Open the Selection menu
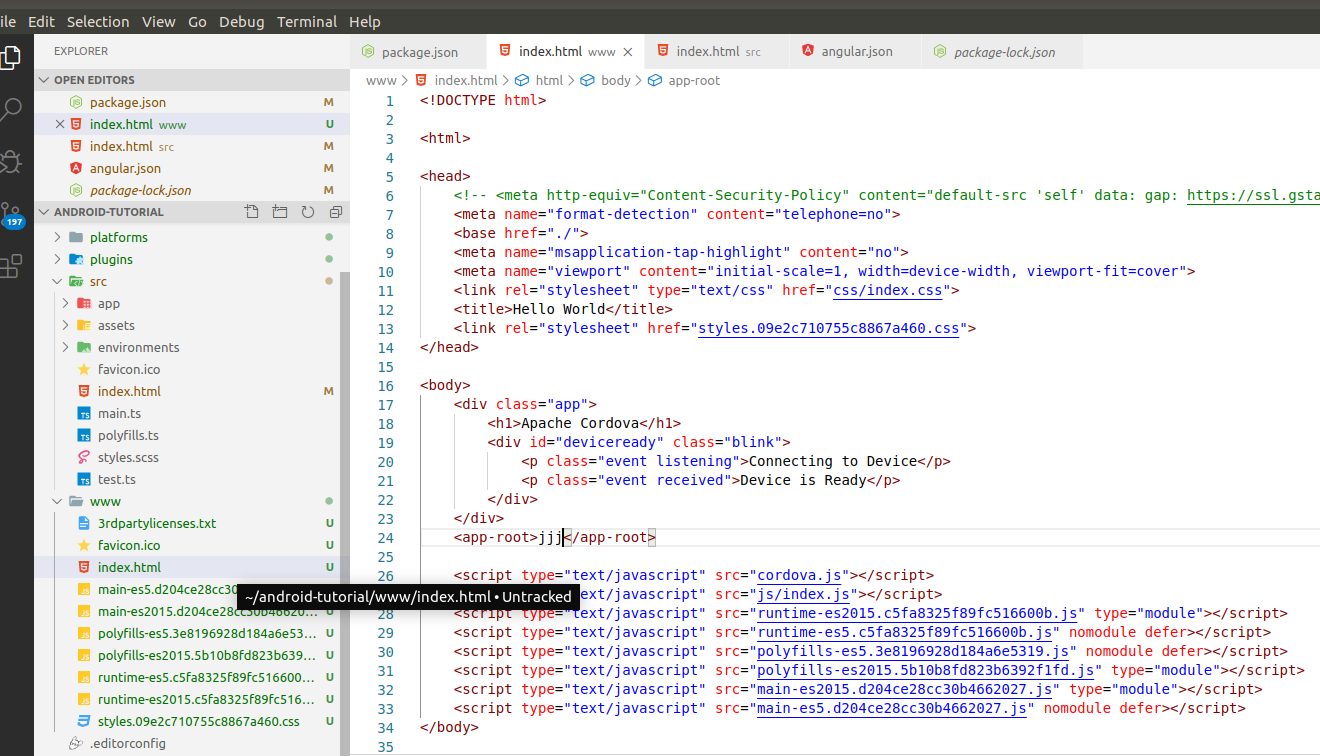Viewport: 1320px width, 756px height. [98, 21]
